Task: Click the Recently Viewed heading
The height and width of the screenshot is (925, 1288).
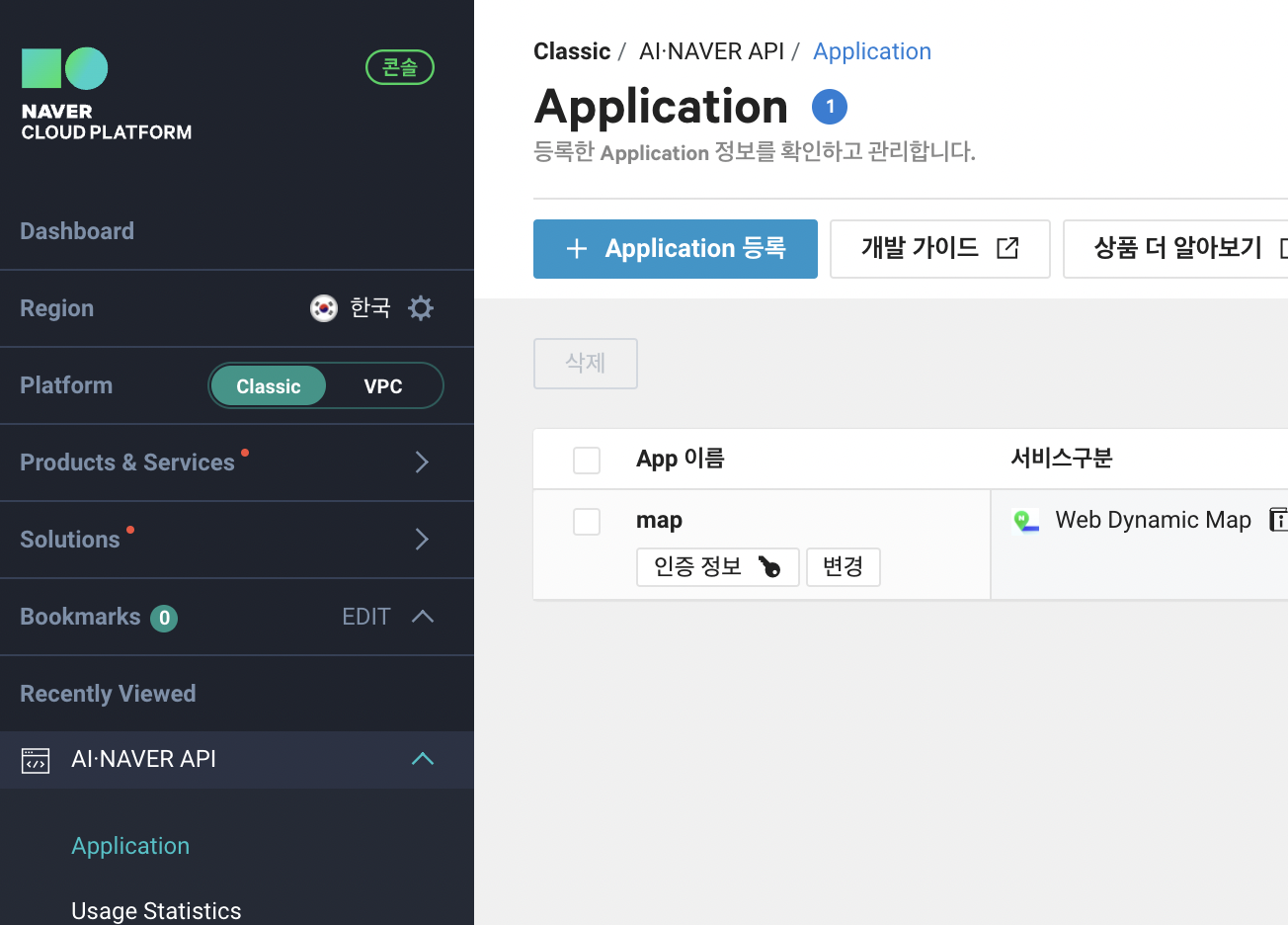Action: pos(108,694)
